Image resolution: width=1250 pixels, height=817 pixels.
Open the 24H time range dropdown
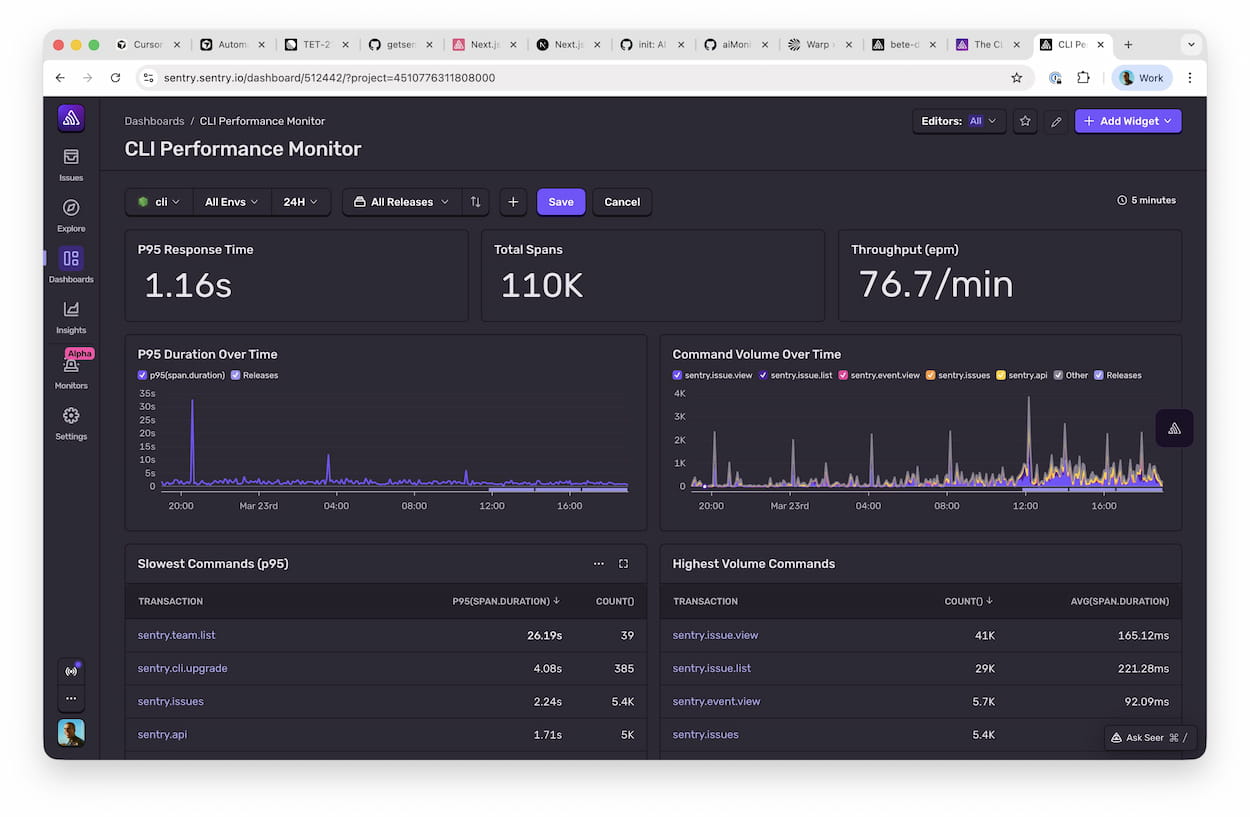point(300,201)
